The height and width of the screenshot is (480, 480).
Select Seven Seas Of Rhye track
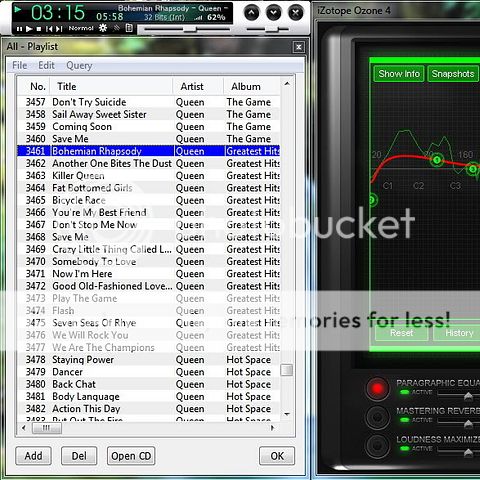(x=149, y=323)
